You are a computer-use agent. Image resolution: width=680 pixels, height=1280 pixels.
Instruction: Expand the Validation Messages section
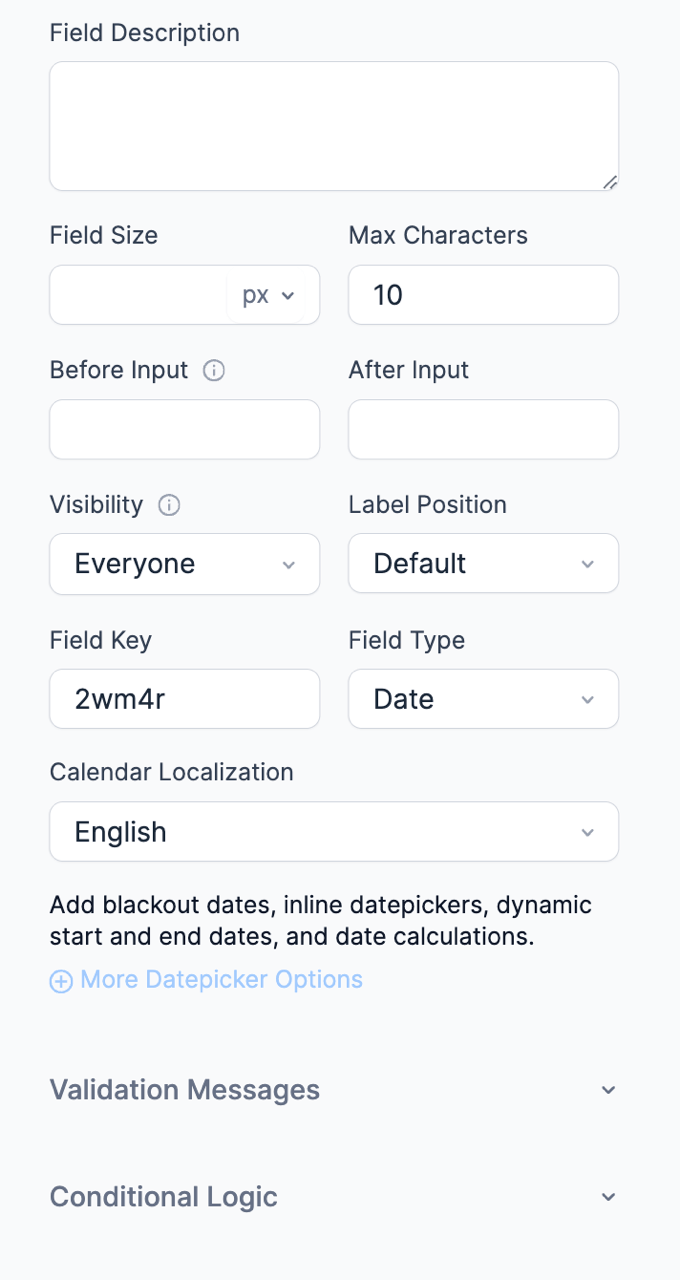click(185, 1090)
